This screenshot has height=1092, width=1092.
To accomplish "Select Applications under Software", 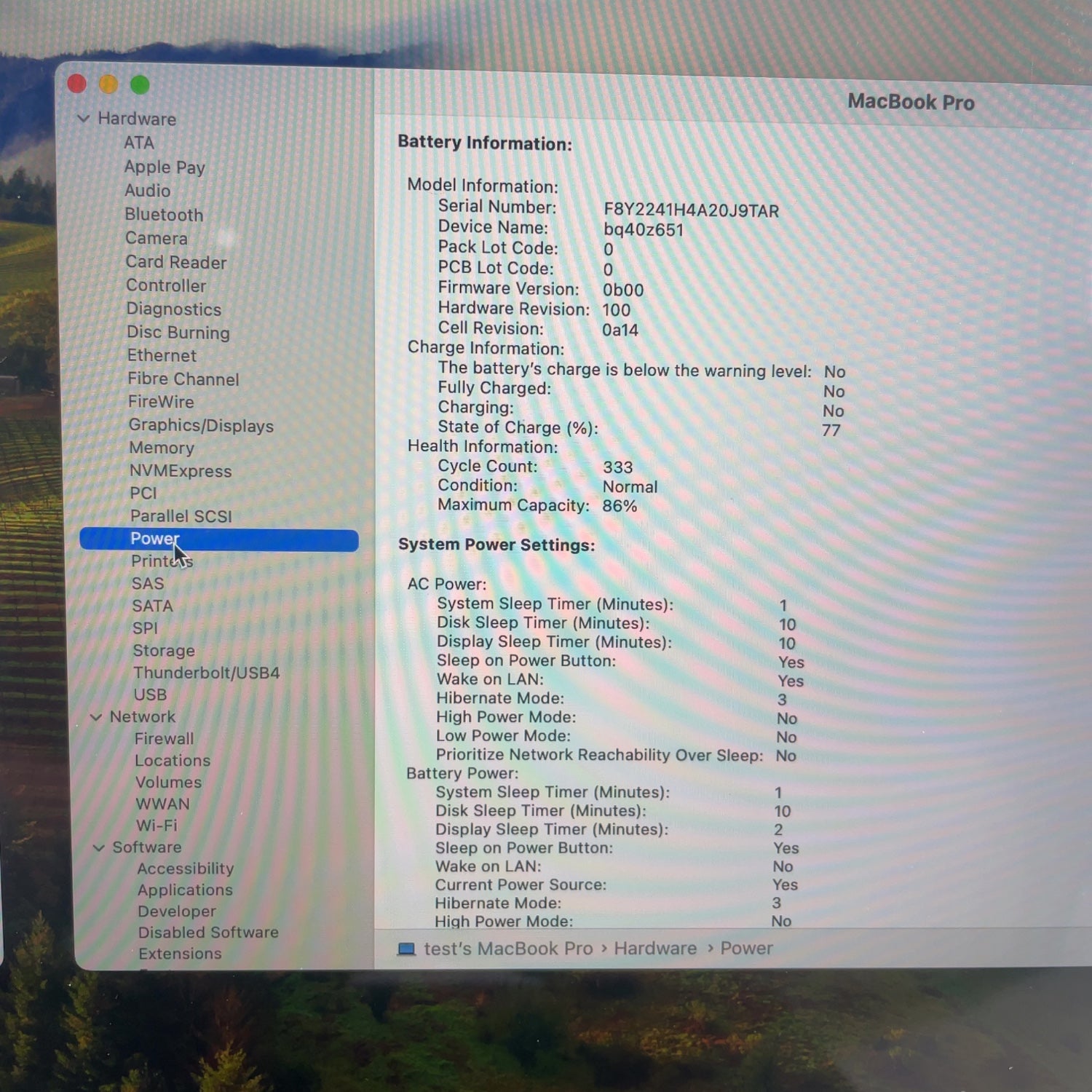I will 185,890.
